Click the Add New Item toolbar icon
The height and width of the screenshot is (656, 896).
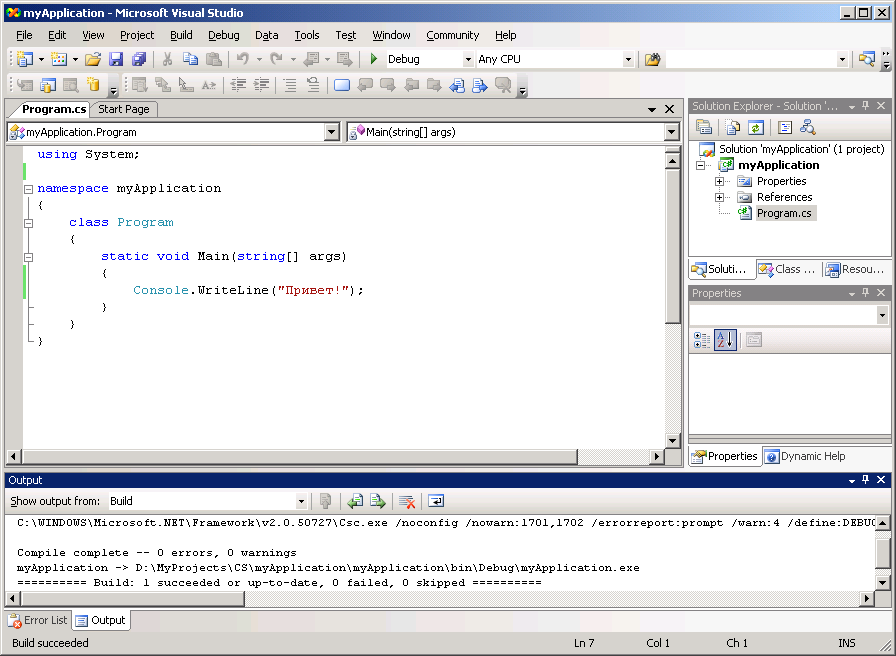pyautogui.click(x=59, y=59)
